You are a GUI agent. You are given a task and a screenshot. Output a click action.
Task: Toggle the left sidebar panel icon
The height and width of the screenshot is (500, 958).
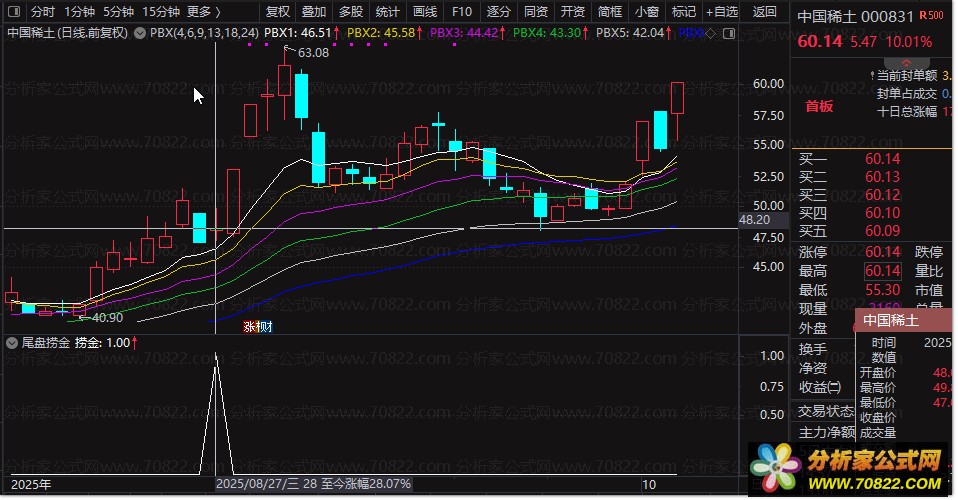[x=13, y=12]
